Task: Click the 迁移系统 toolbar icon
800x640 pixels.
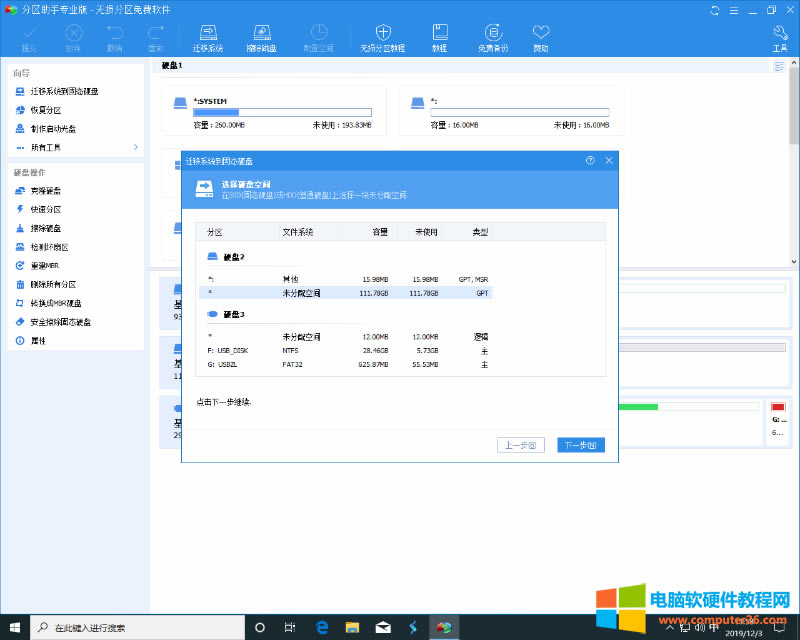Action: tap(208, 38)
